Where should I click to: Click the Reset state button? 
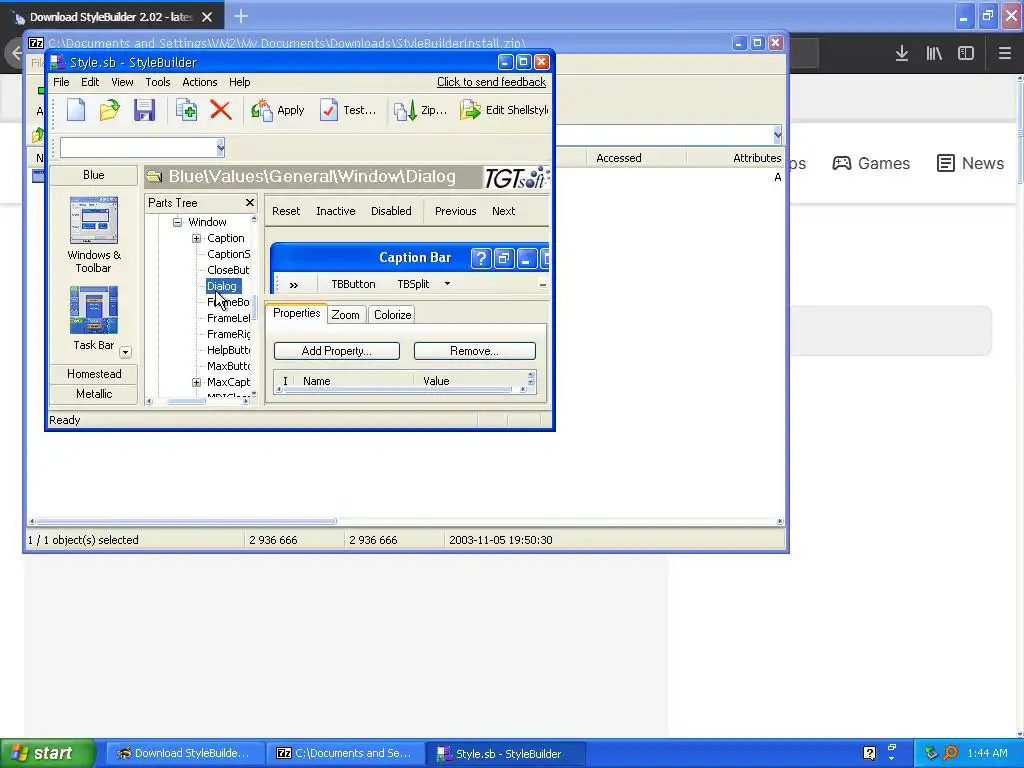pyautogui.click(x=286, y=212)
